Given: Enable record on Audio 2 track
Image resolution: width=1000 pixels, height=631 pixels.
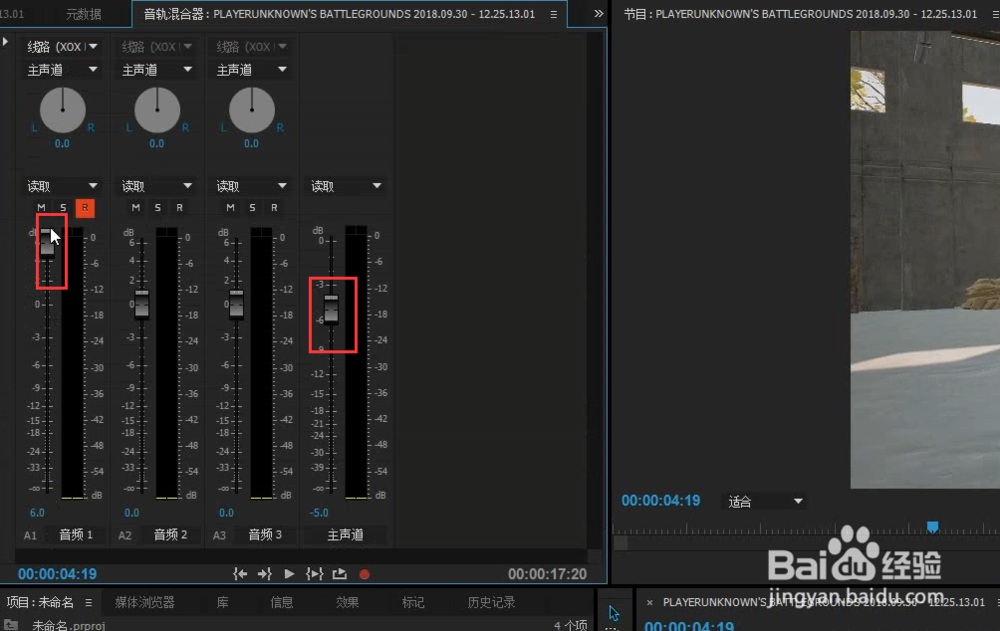Looking at the screenshot, I should (x=179, y=207).
